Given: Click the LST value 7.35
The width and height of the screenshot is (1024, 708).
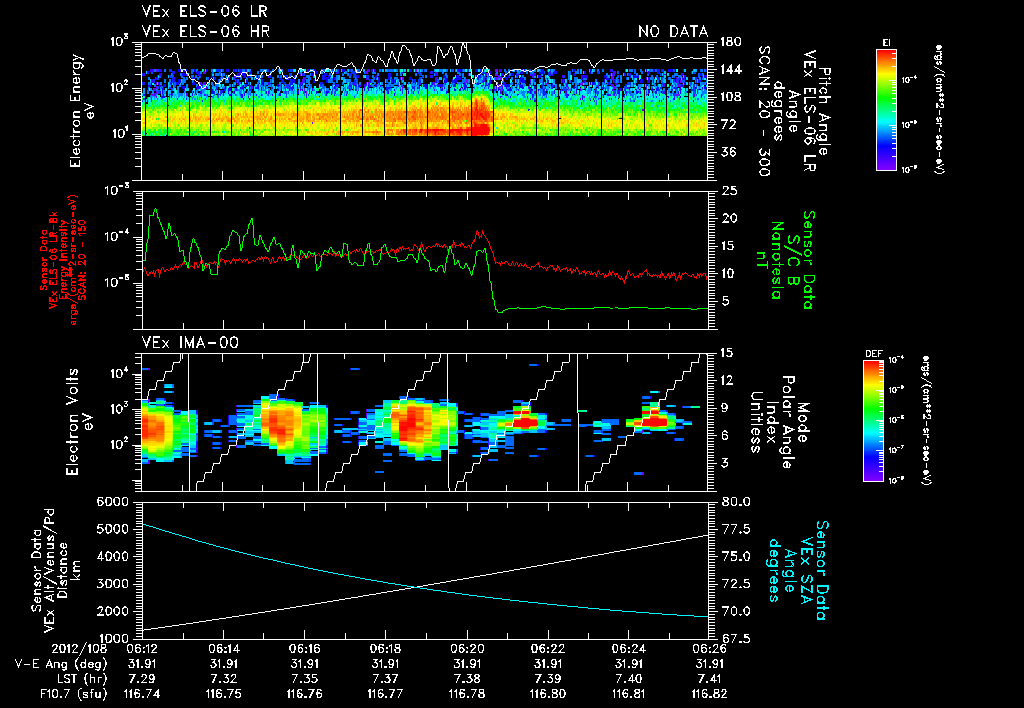Looking at the screenshot, I should coord(304,679).
